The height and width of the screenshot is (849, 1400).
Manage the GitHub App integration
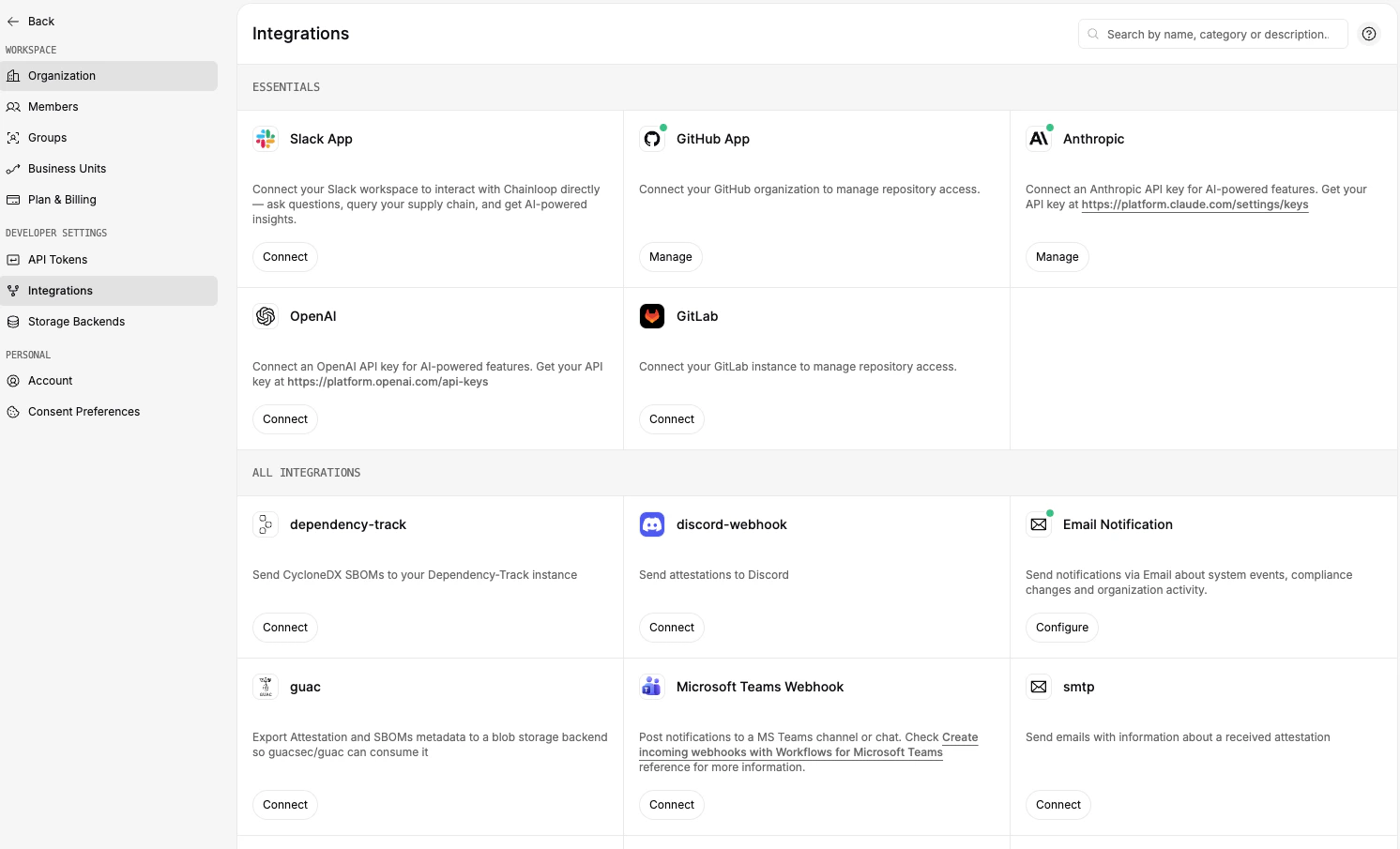pyautogui.click(x=671, y=257)
